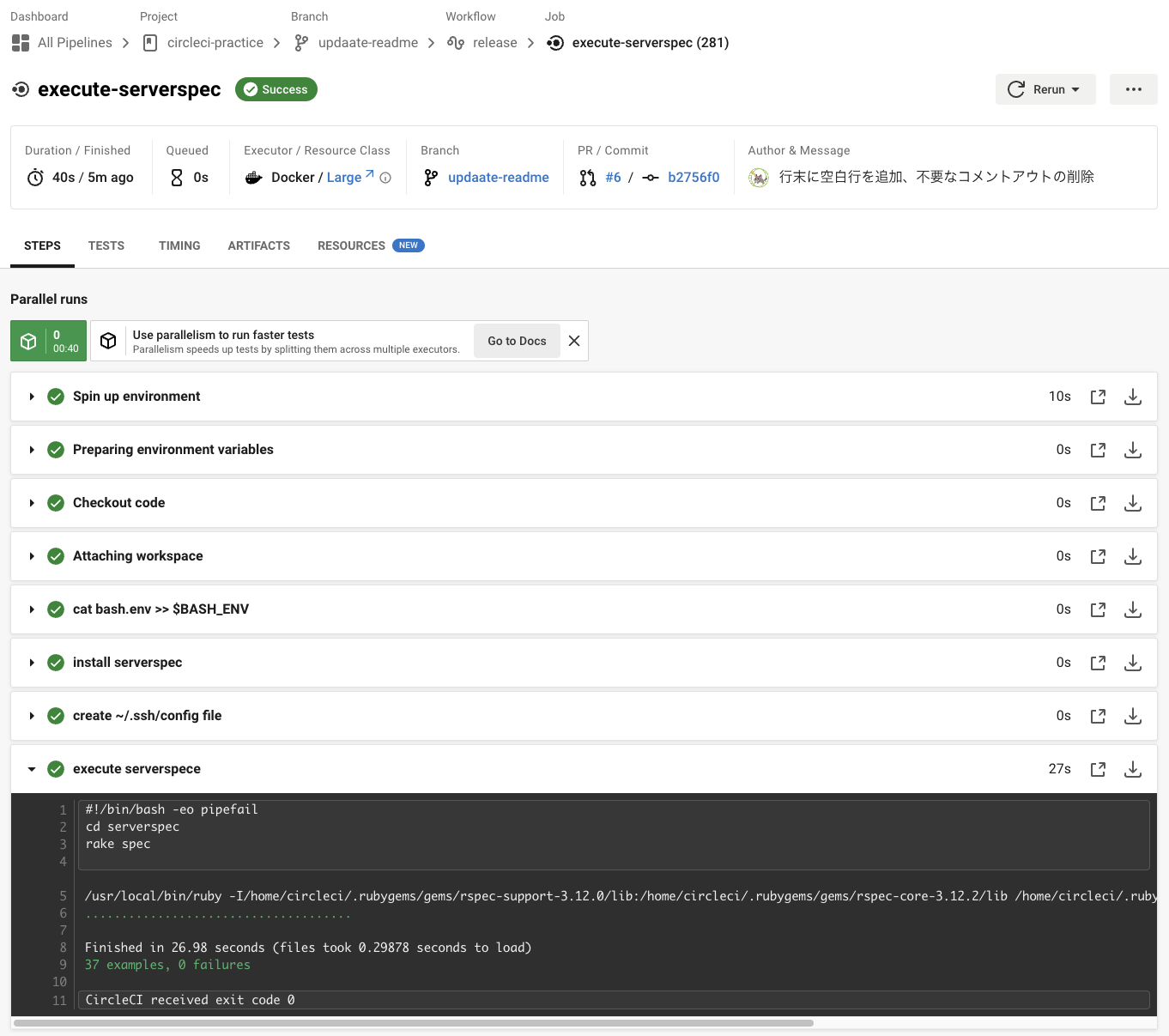Switch to the RESOURCES tab
Screen dimensions: 1169x1036
(351, 245)
